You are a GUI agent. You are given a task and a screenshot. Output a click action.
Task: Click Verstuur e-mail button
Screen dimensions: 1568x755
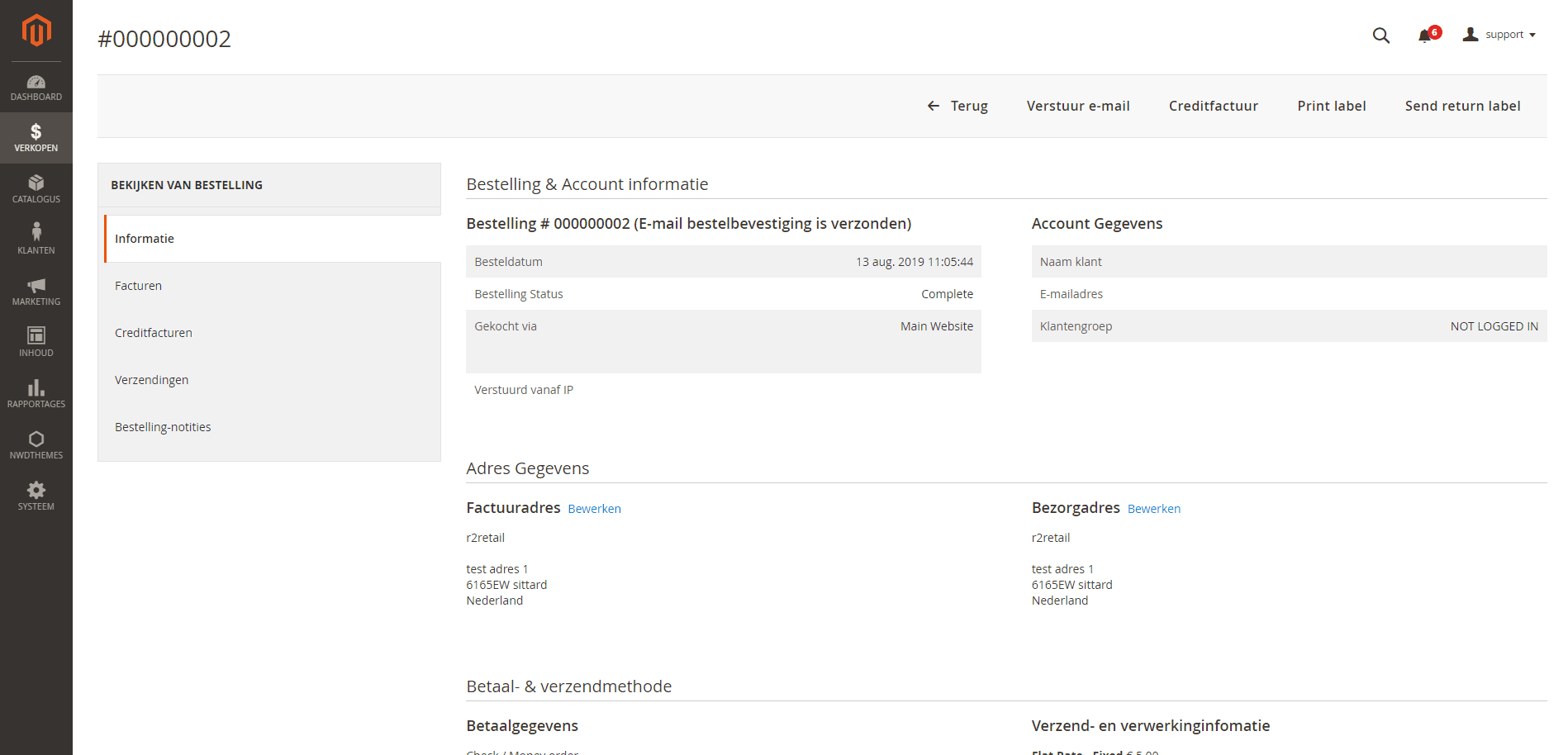coord(1078,106)
